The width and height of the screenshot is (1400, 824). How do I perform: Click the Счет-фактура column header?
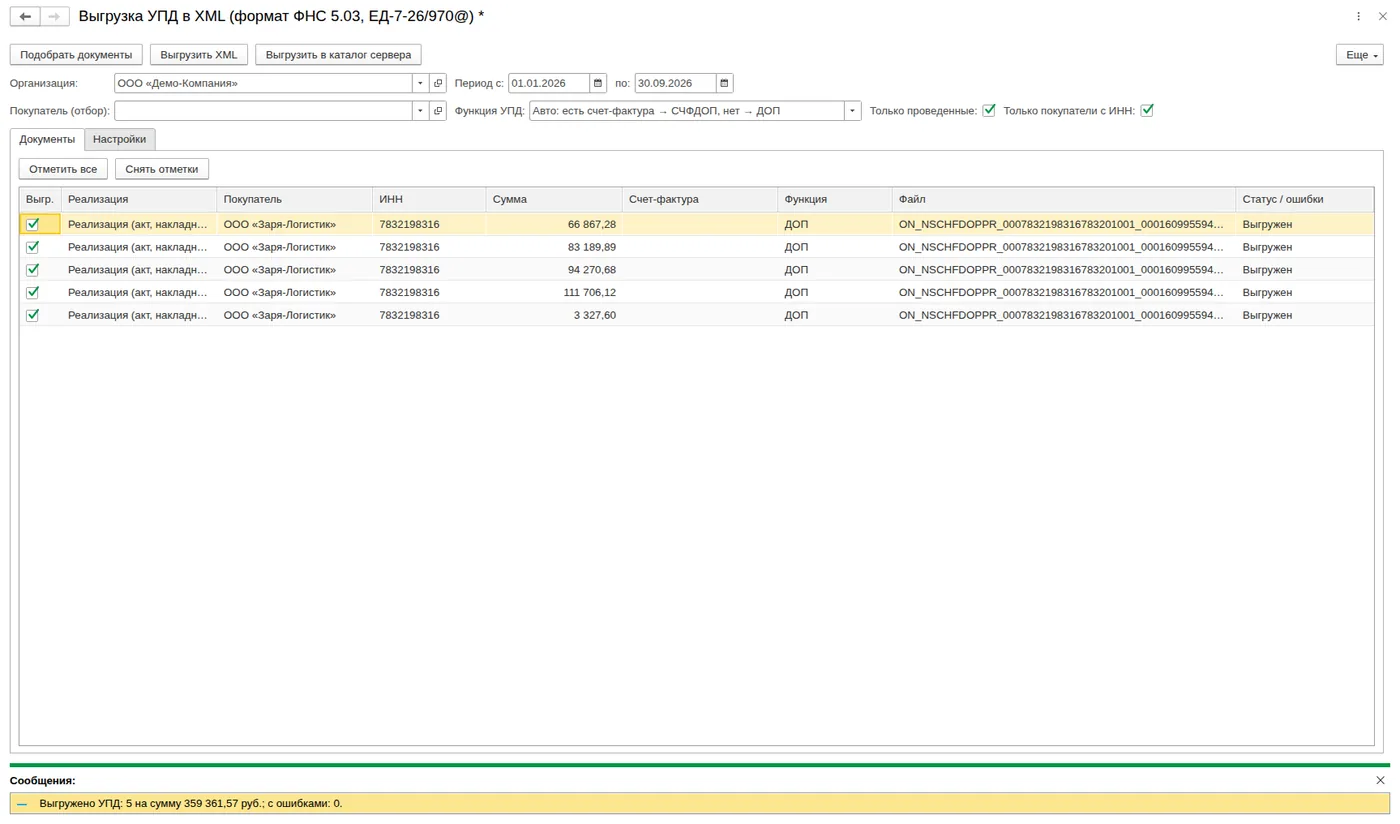tap(700, 200)
